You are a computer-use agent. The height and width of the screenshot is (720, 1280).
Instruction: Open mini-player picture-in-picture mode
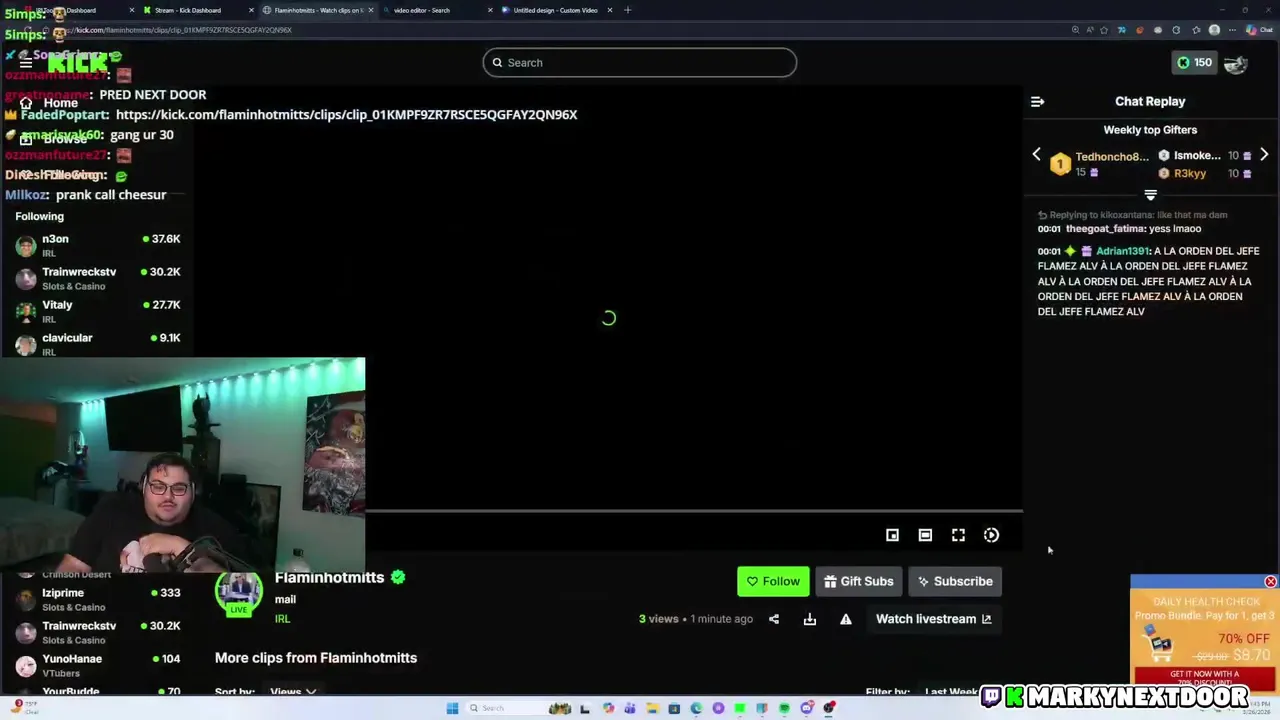point(892,535)
